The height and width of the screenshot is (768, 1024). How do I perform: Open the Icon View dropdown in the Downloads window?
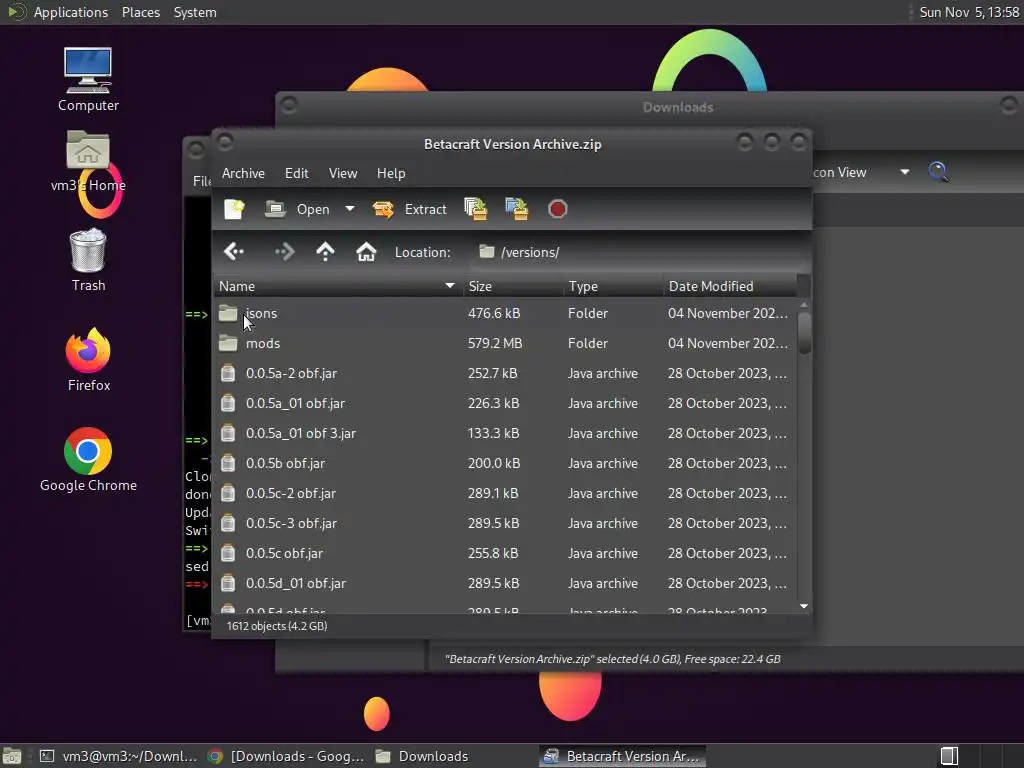[904, 172]
